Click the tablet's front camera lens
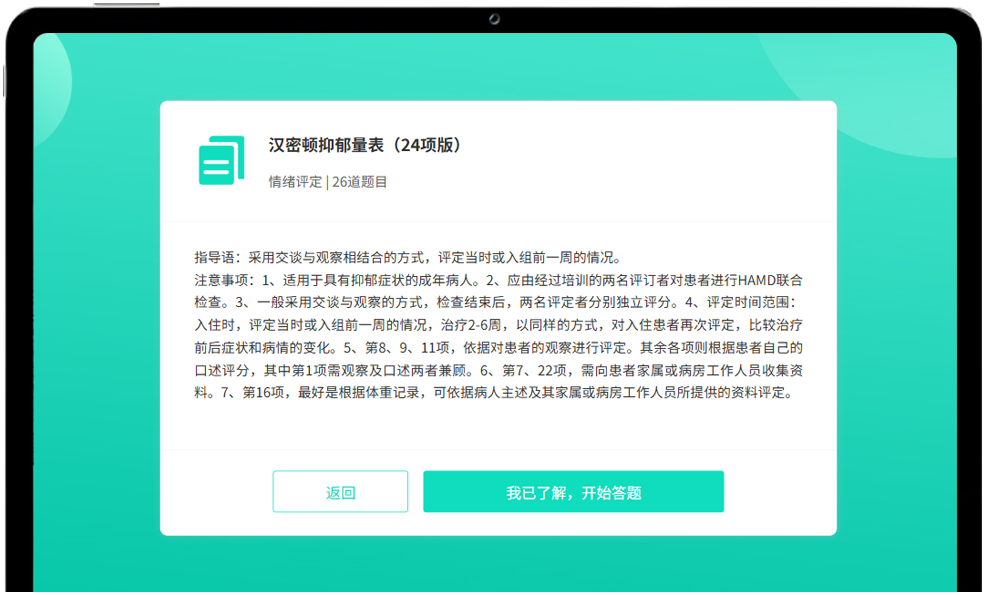984x595 pixels. pyautogui.click(x=493, y=20)
